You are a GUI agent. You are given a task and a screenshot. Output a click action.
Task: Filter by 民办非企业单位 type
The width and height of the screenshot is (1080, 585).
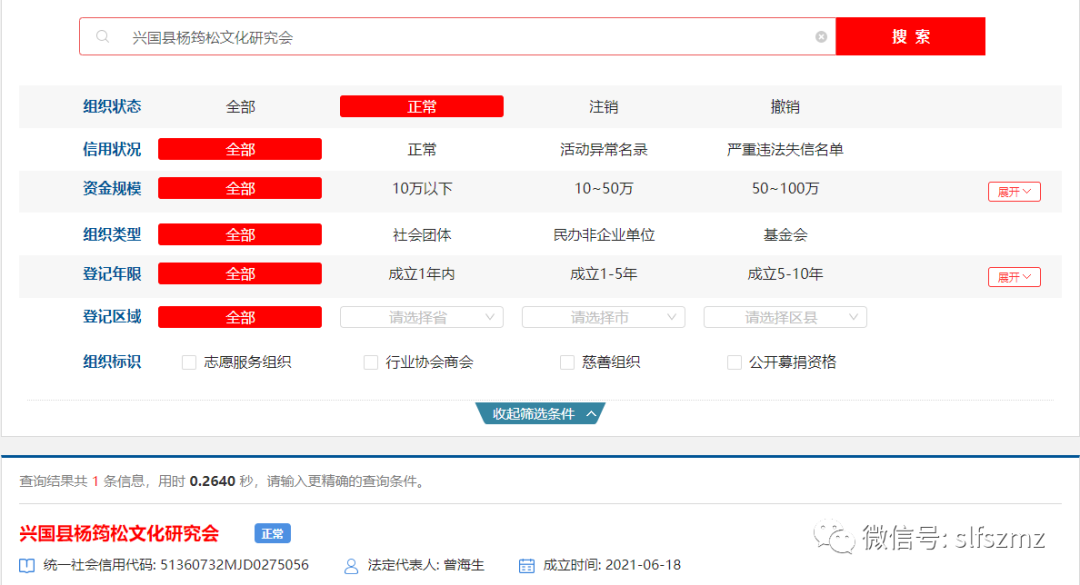pyautogui.click(x=603, y=235)
